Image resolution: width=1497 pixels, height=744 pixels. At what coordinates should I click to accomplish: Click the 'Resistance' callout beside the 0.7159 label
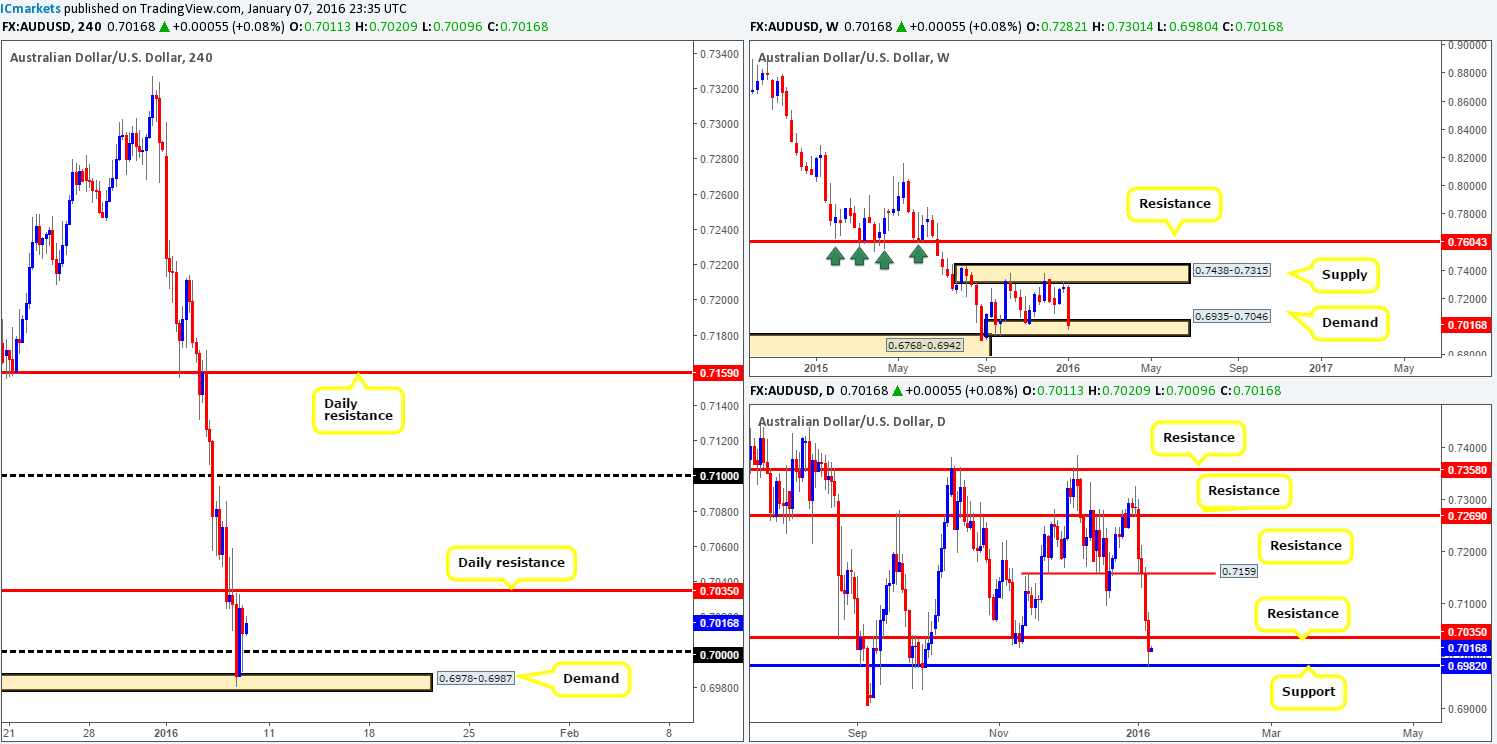pyautogui.click(x=1306, y=545)
